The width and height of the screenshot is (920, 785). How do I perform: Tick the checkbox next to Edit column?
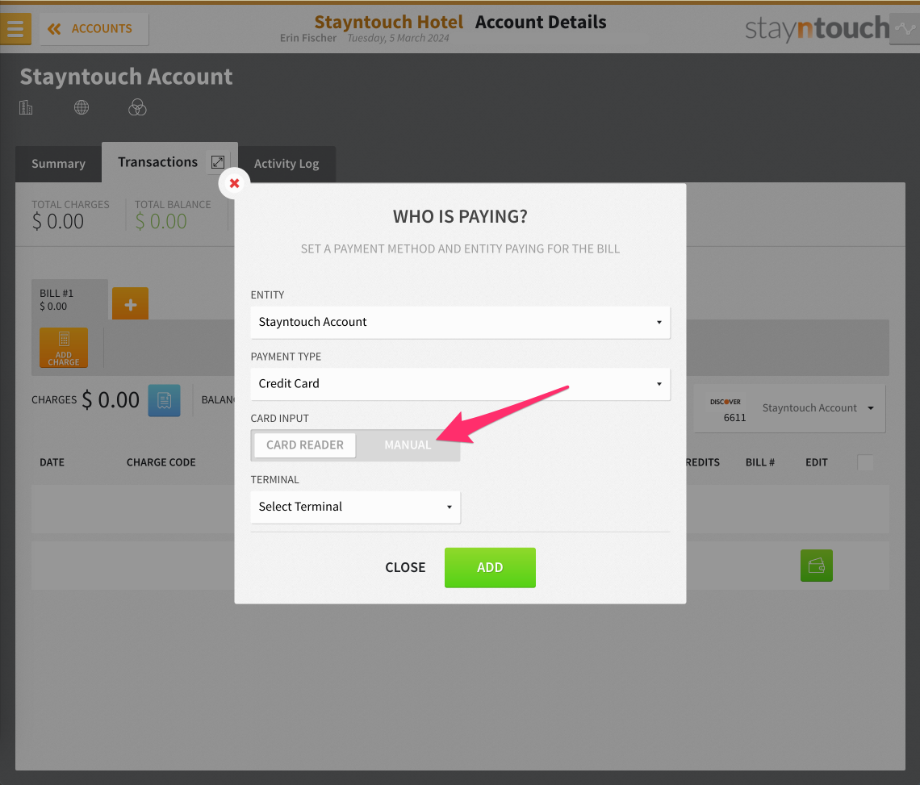point(865,462)
